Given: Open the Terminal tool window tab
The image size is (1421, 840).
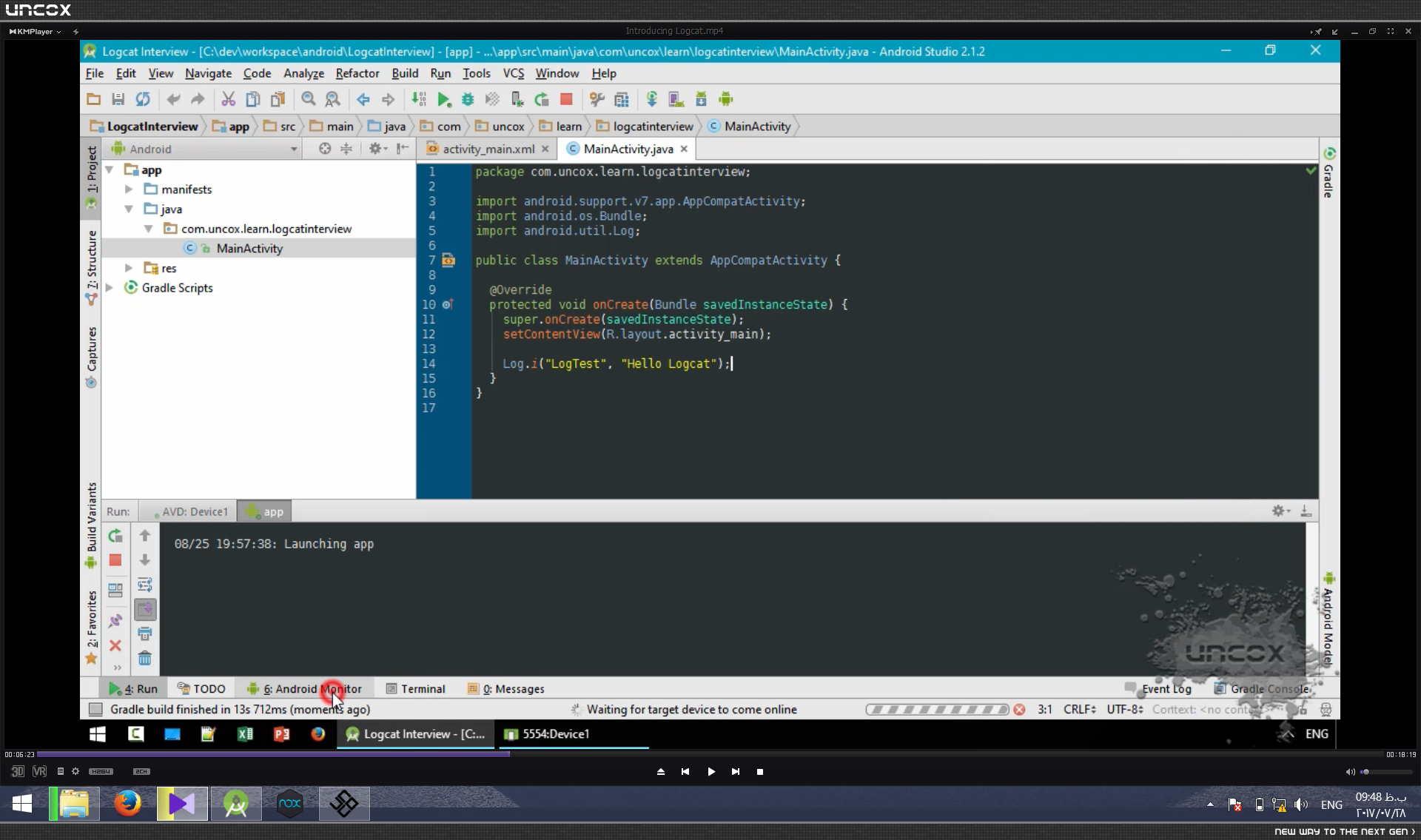Looking at the screenshot, I should 415,689.
